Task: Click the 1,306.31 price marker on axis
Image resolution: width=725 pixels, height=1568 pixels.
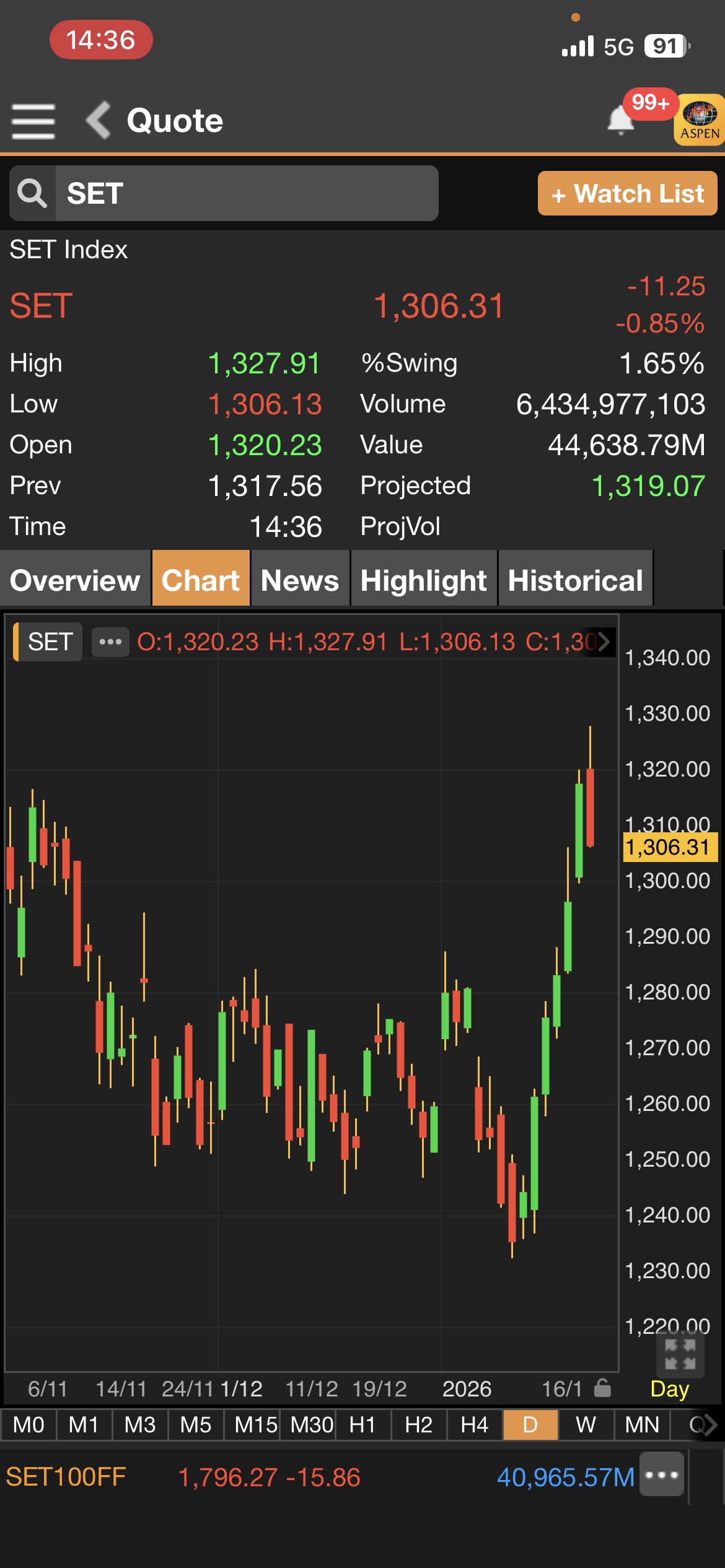Action: (x=669, y=847)
